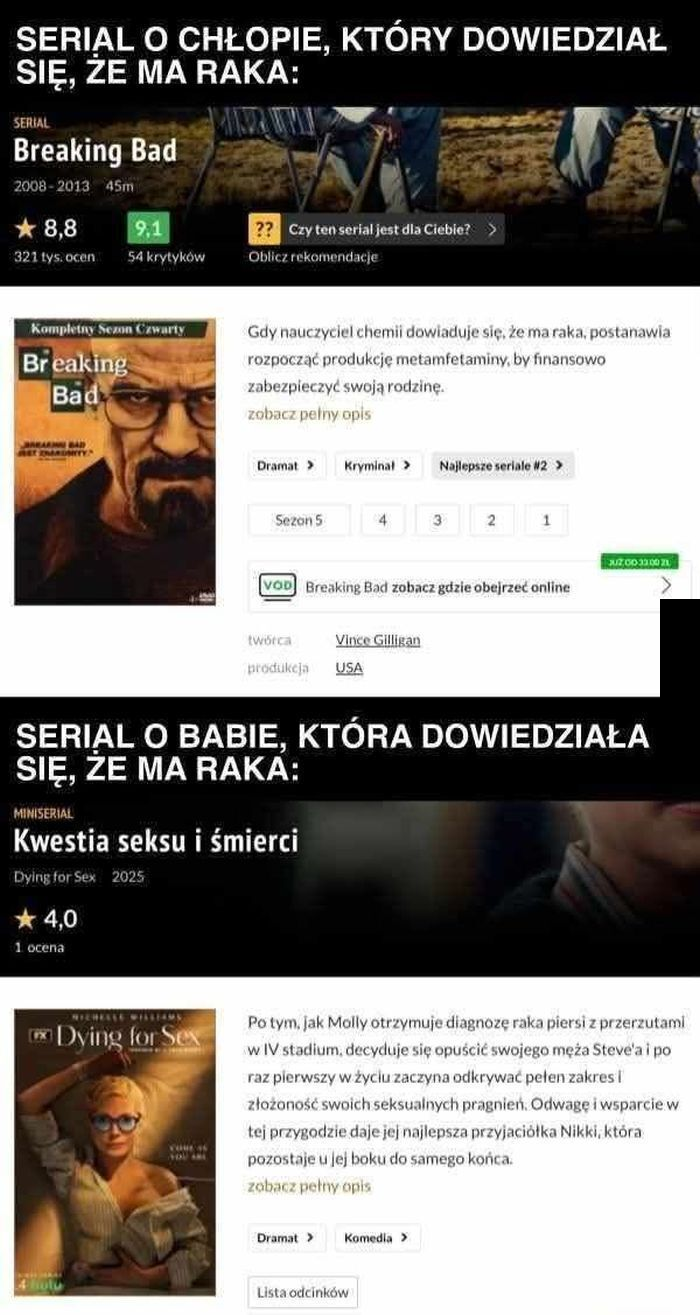Select season 4 tab
The width and height of the screenshot is (700, 1315).
coord(383,520)
